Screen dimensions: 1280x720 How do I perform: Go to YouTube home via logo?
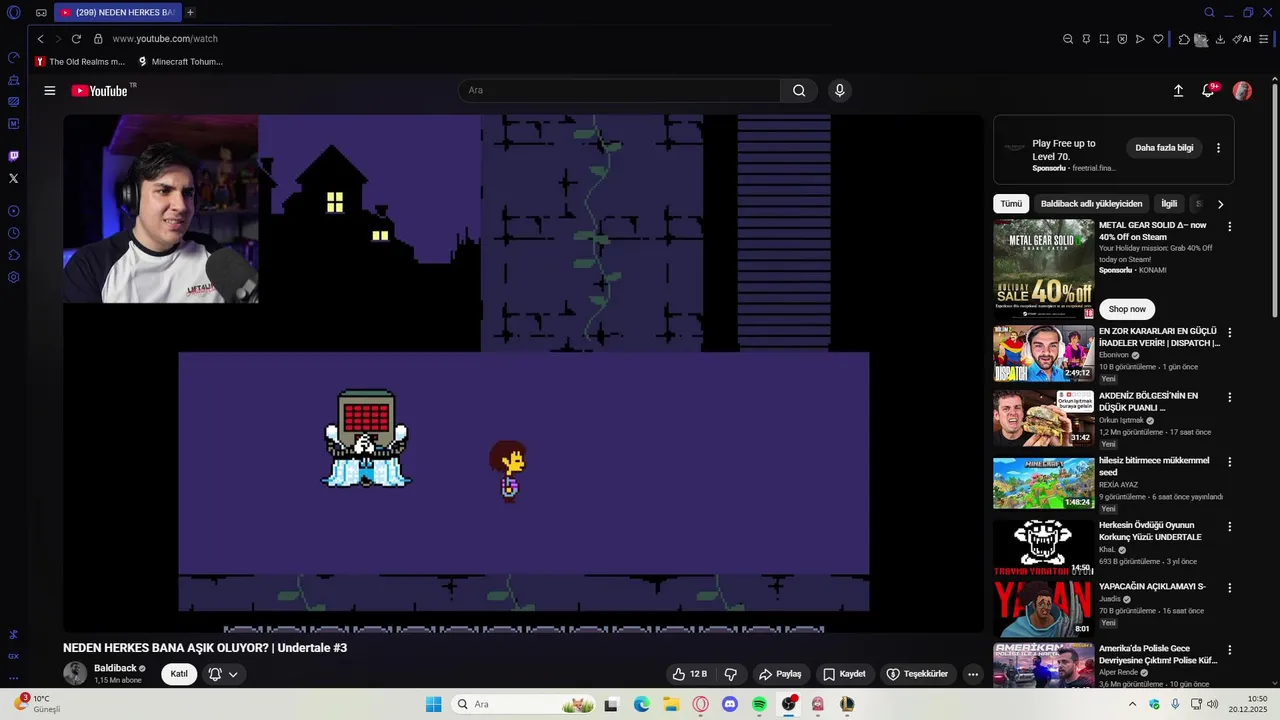click(100, 91)
